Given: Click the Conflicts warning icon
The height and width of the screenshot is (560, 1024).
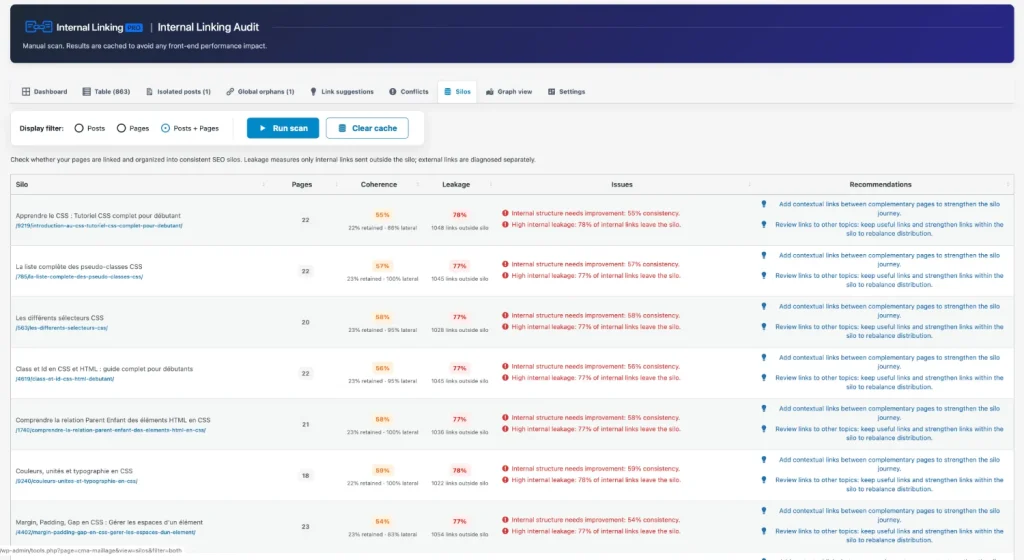Looking at the screenshot, I should (x=392, y=92).
